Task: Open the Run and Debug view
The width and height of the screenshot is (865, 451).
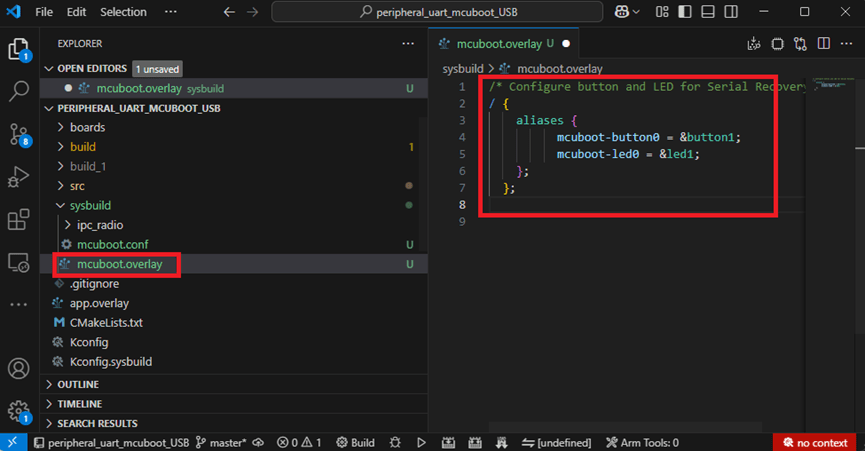Action: [x=18, y=177]
